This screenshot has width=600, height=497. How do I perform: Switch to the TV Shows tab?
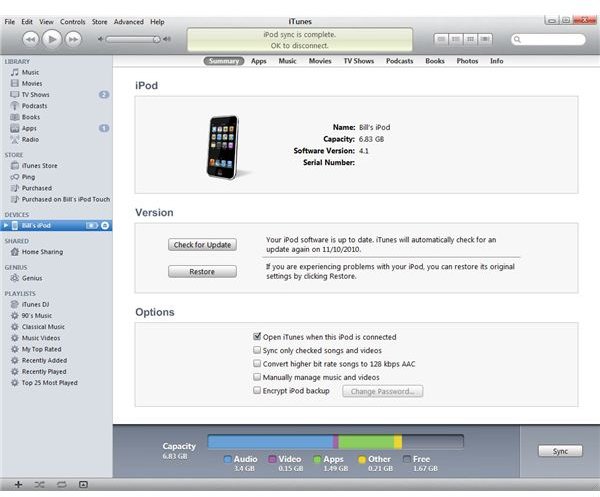click(359, 61)
